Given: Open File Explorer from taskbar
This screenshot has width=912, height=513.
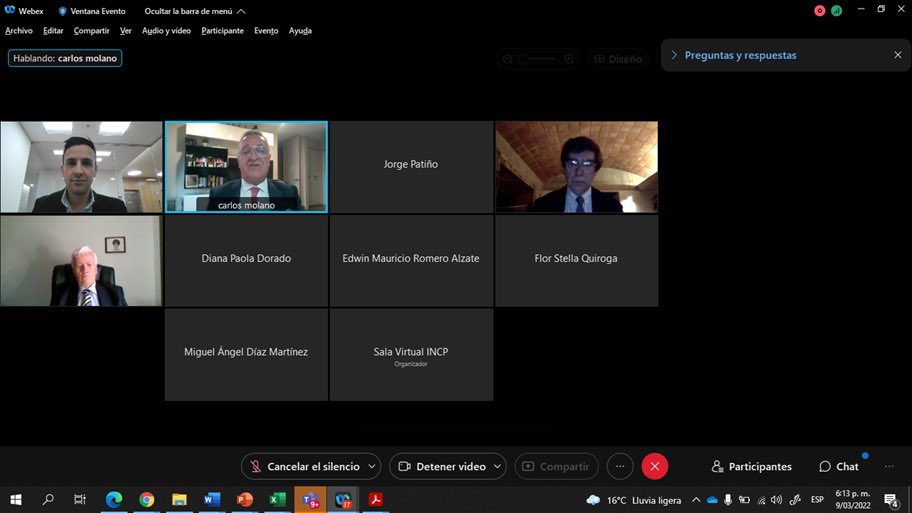Looking at the screenshot, I should click(x=179, y=500).
